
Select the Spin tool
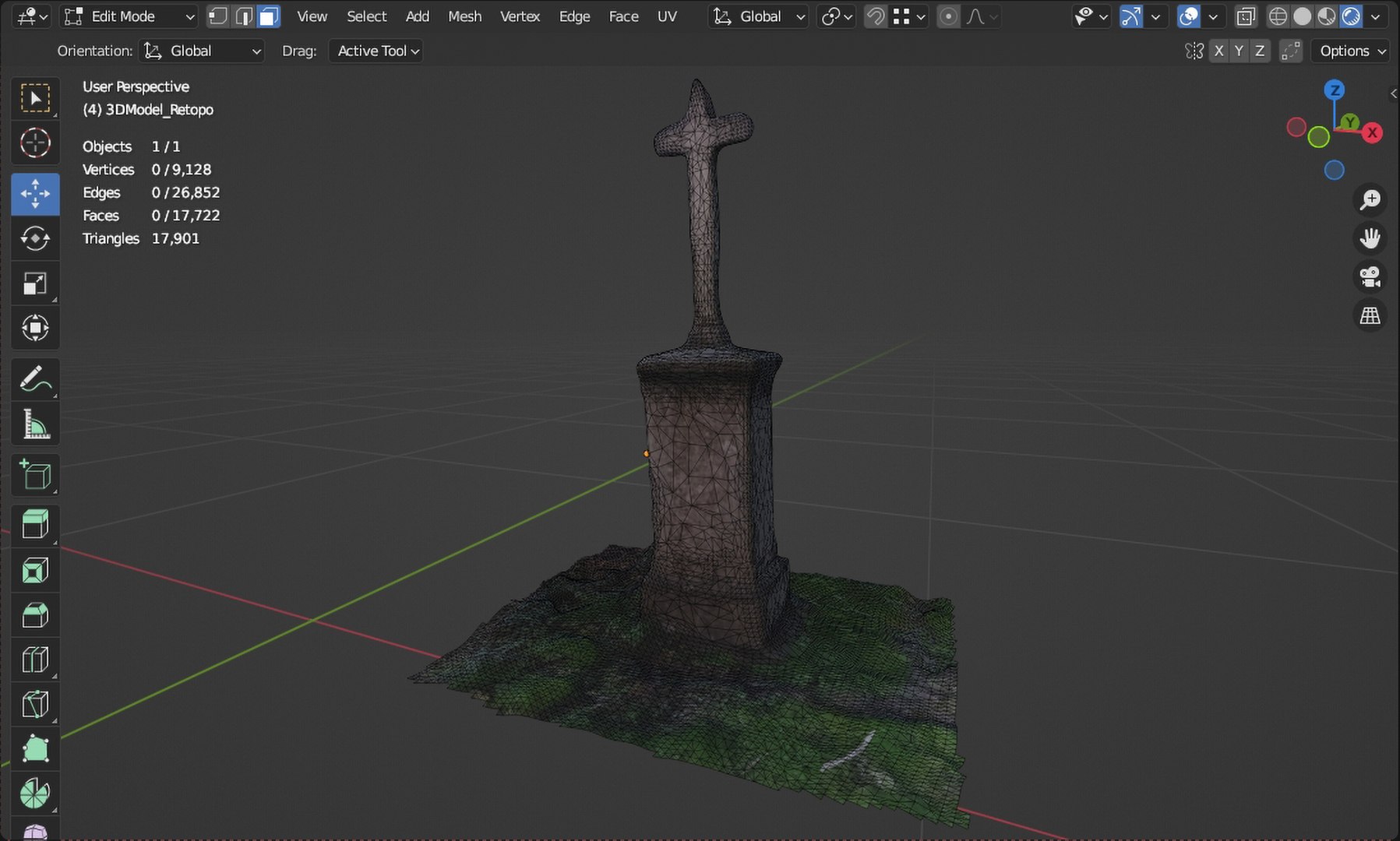35,794
